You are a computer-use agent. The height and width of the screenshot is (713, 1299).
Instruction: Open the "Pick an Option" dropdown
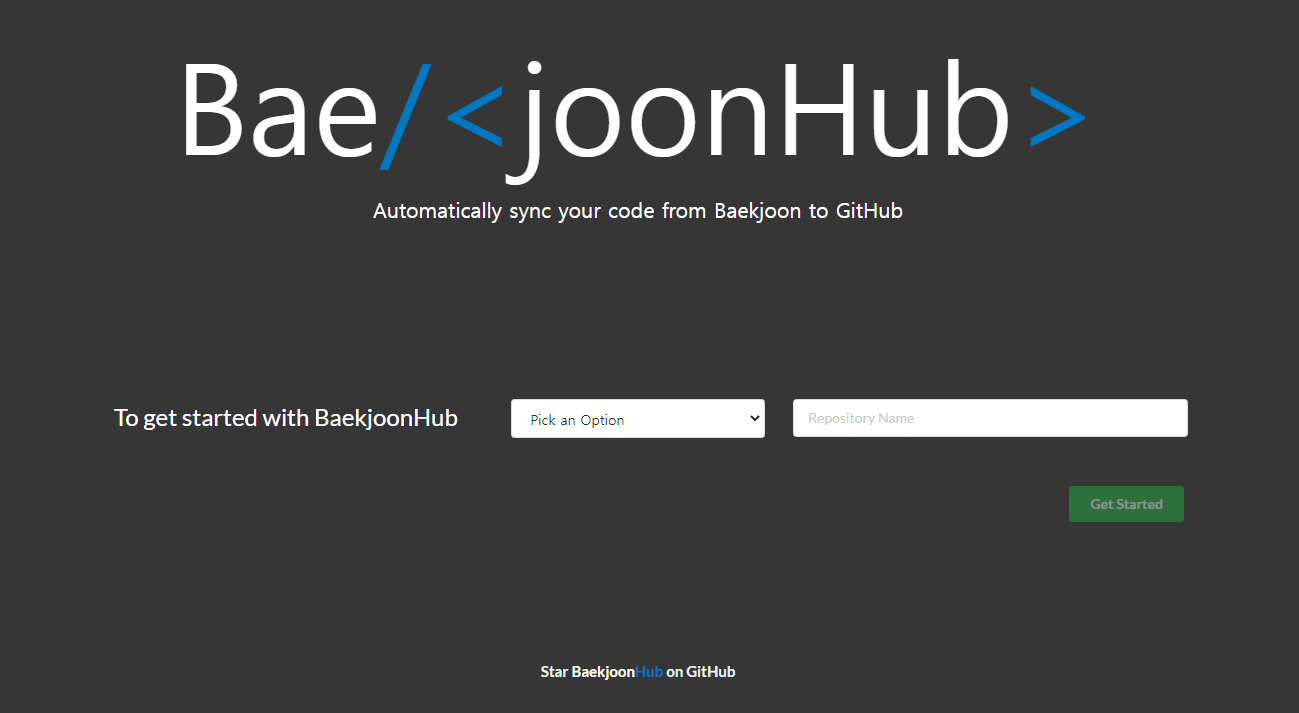coord(637,419)
